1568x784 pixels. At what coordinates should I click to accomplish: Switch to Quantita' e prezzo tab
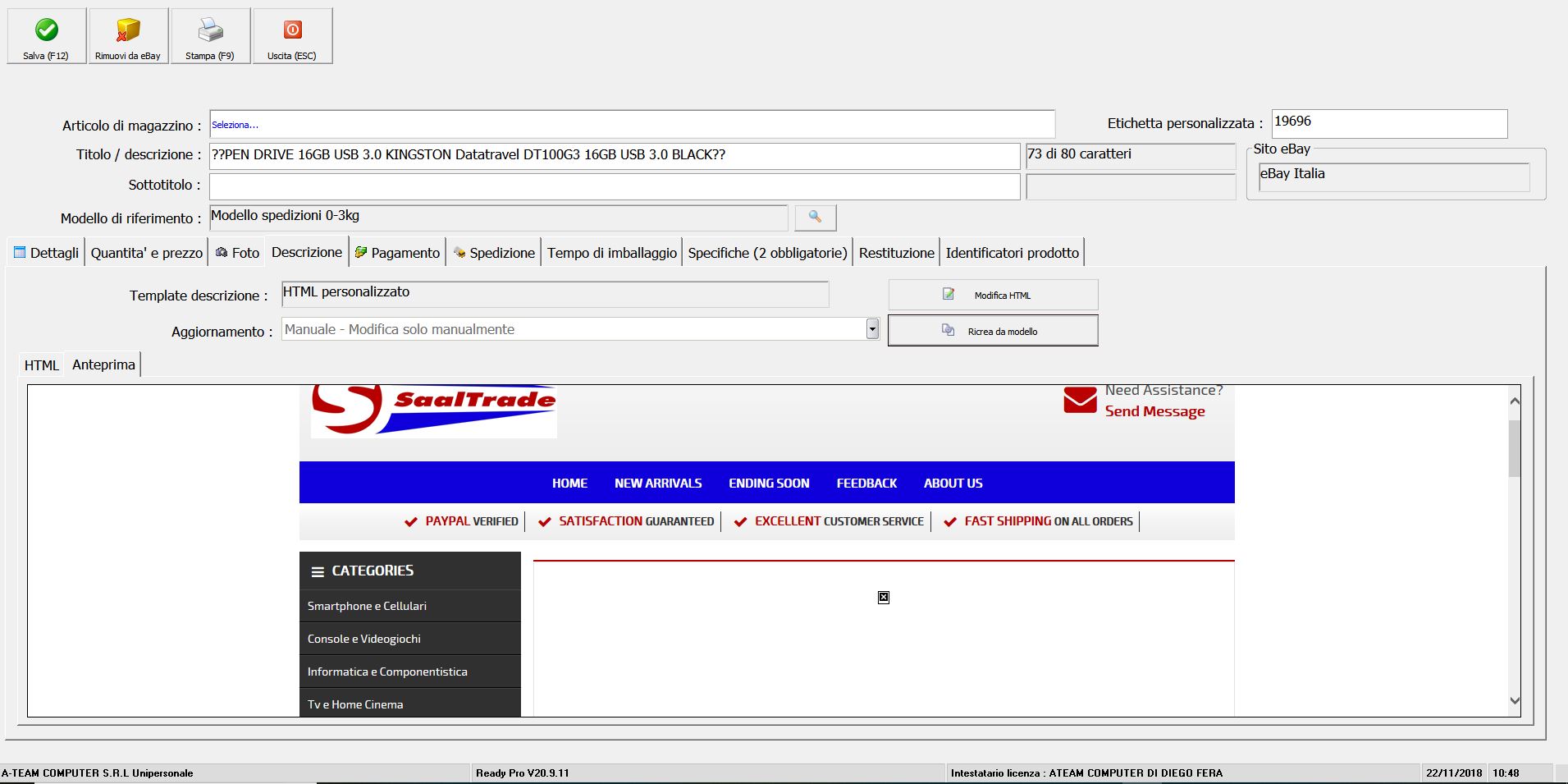(x=147, y=253)
